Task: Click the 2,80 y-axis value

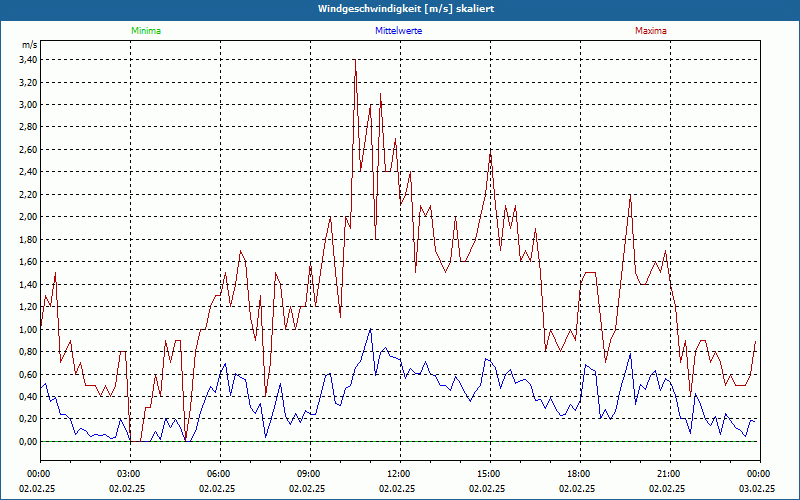Action: (29, 127)
